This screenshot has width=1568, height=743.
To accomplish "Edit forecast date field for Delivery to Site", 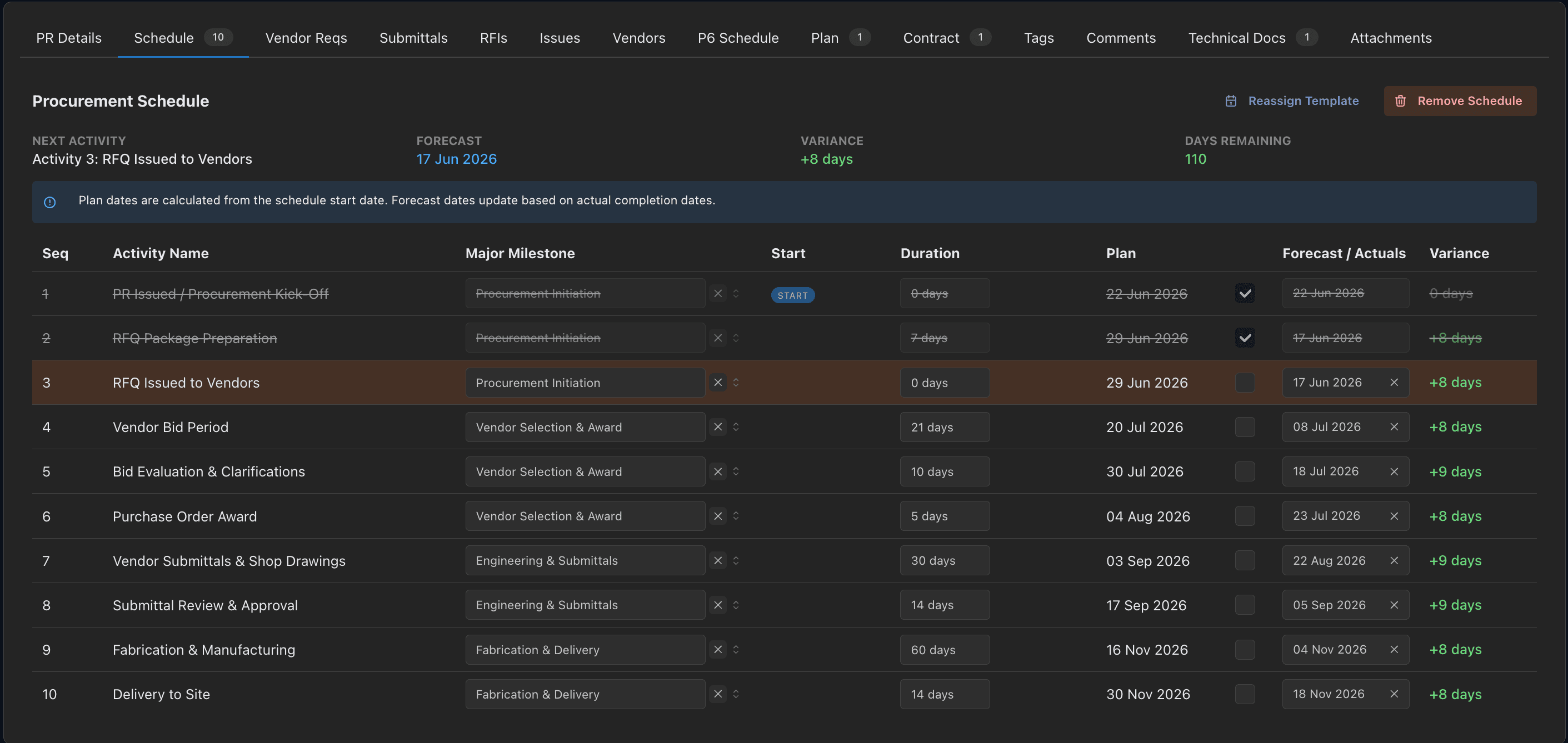I will (x=1345, y=694).
